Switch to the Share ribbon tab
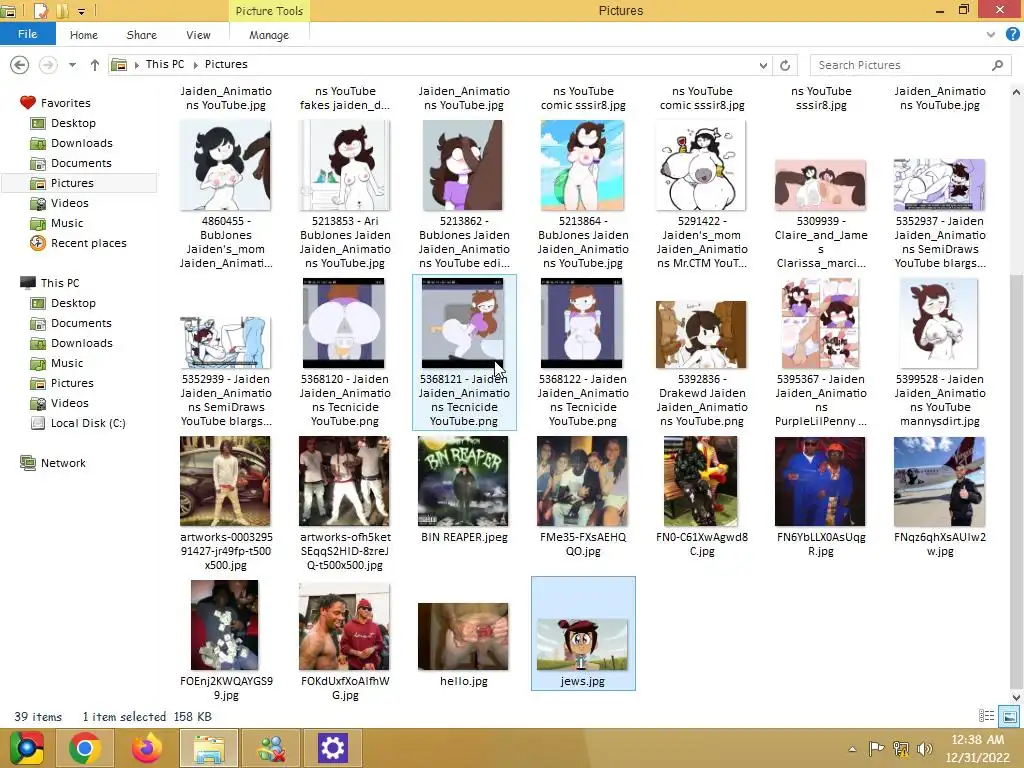The width and height of the screenshot is (1024, 768). [141, 35]
